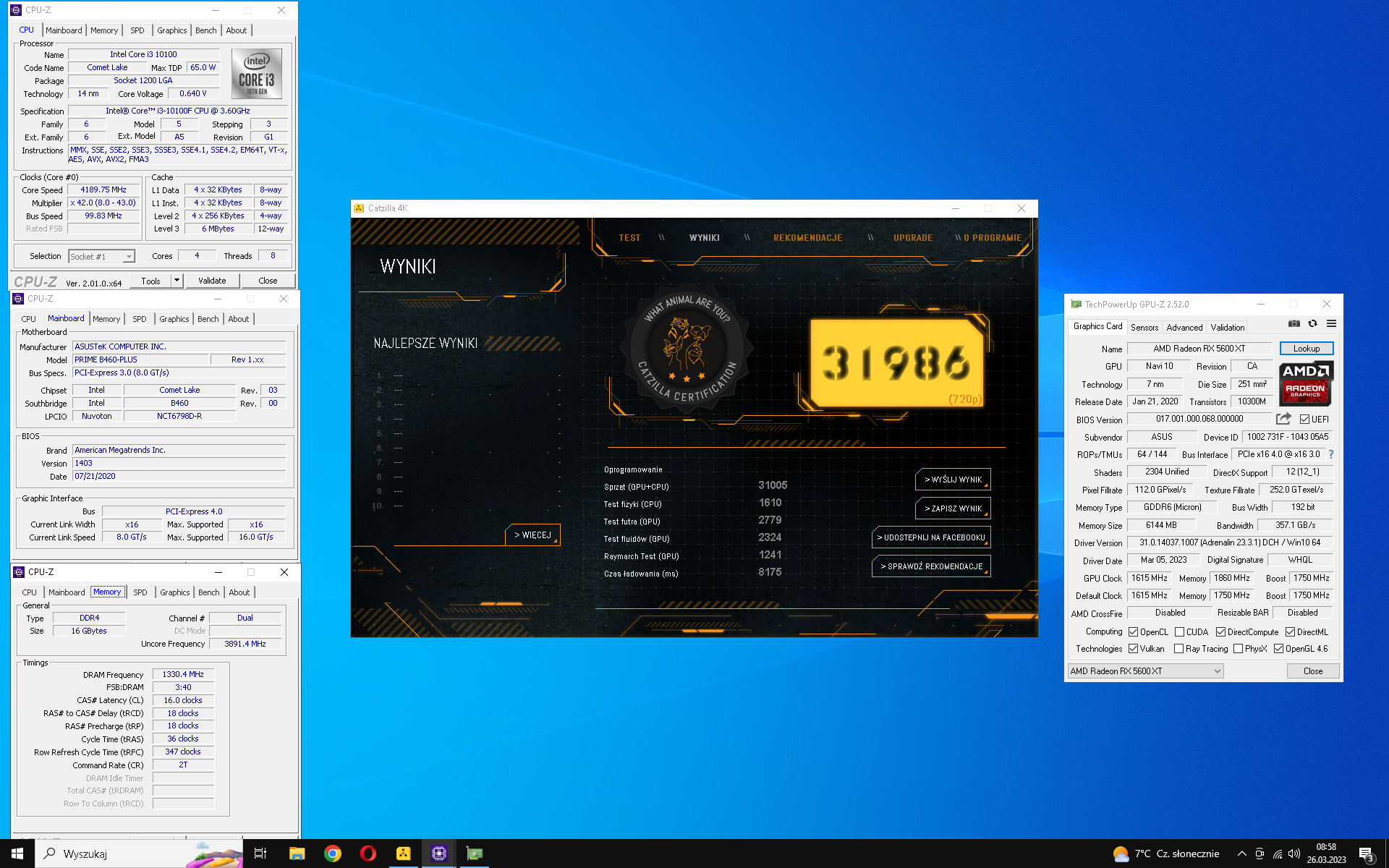Screen dimensions: 1389x868
Task: Click UDOSTĘPNIJ NA FACEBOOKU button
Action: pyautogui.click(x=931, y=537)
